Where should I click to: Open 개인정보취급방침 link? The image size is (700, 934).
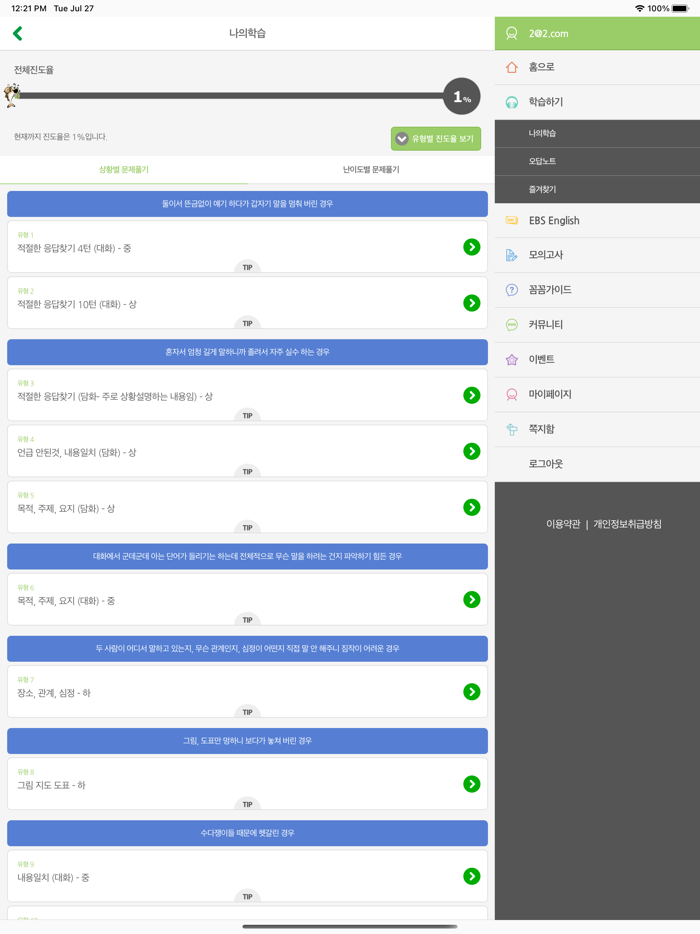627,524
